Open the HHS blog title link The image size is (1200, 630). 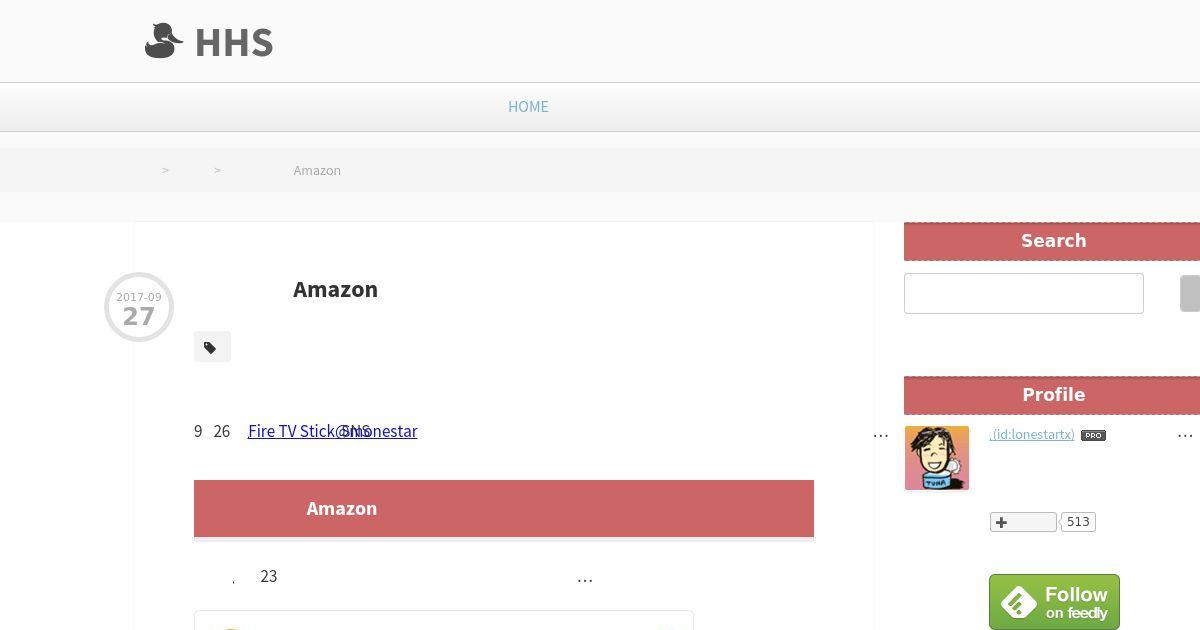tap(234, 42)
